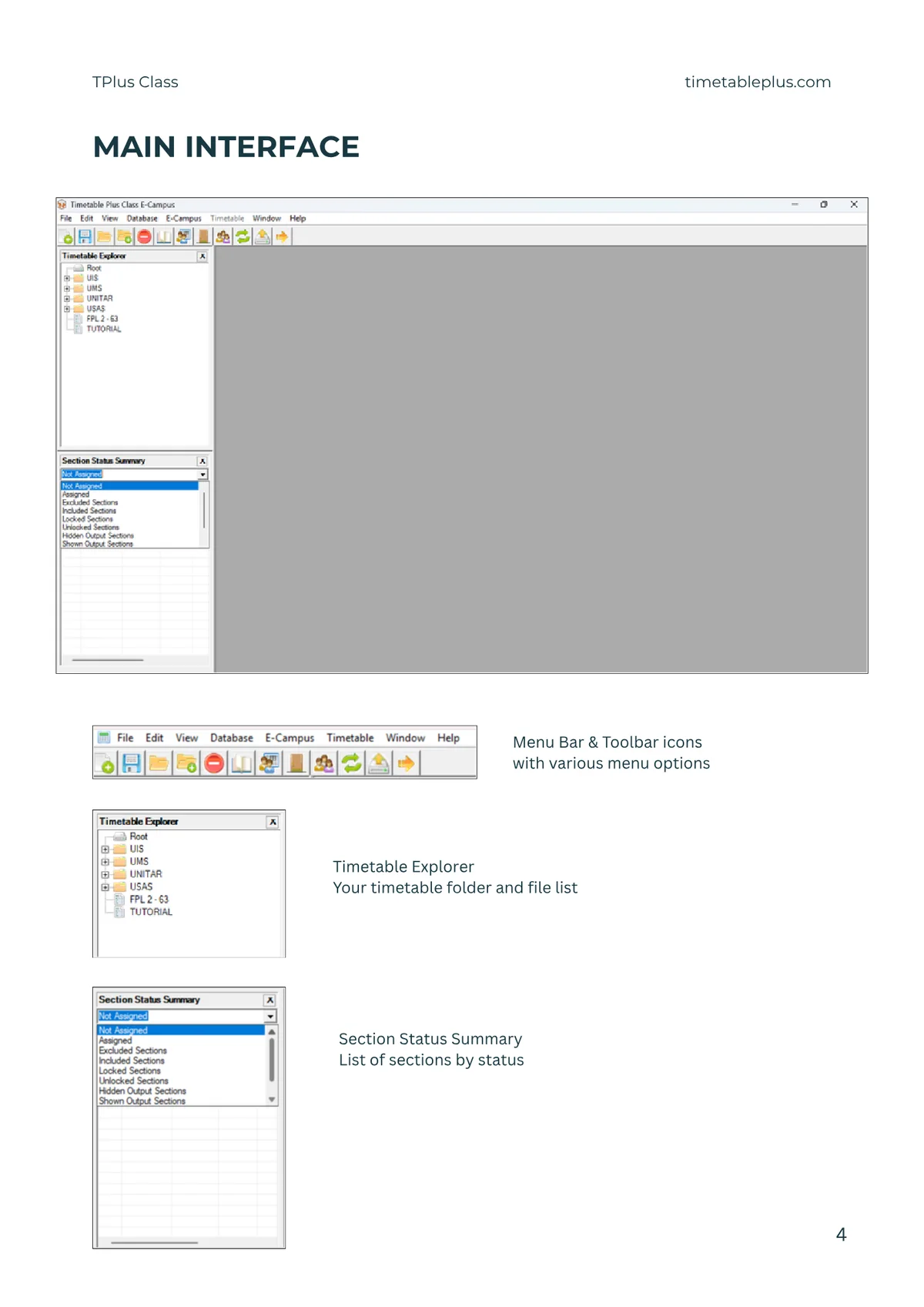
Task: Click the list scrollbar down arrow in the enlarged status closeup
Action: (271, 1100)
